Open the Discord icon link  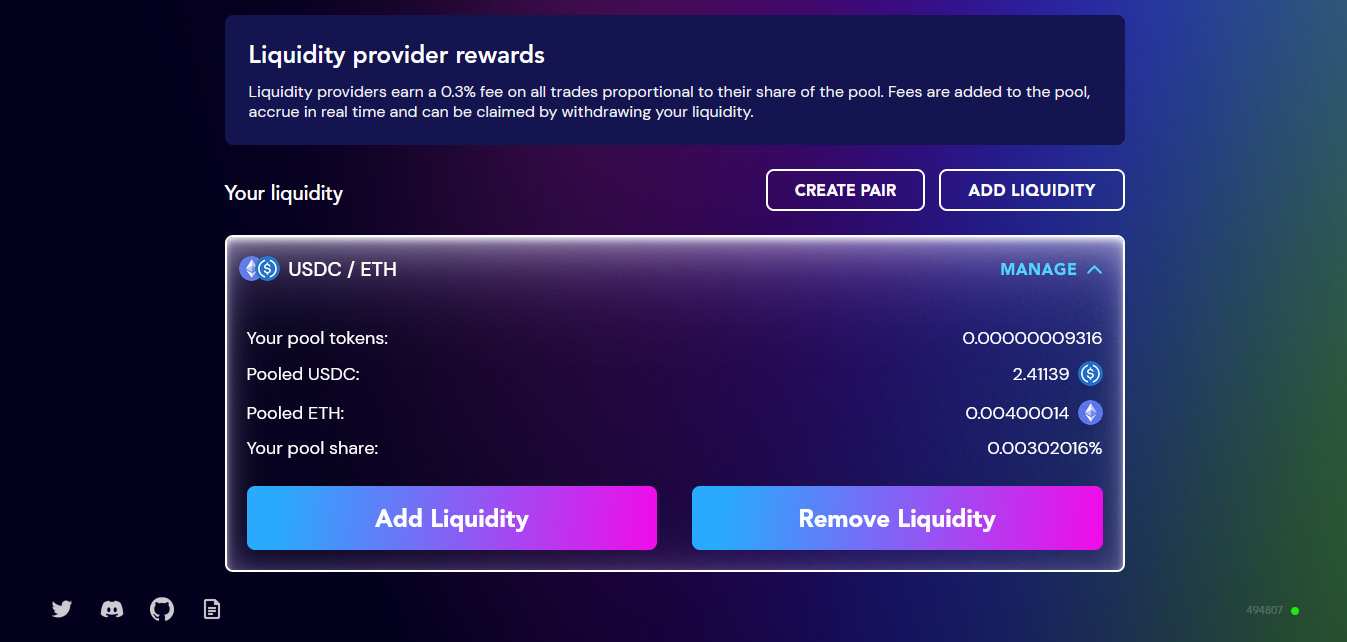point(112,608)
